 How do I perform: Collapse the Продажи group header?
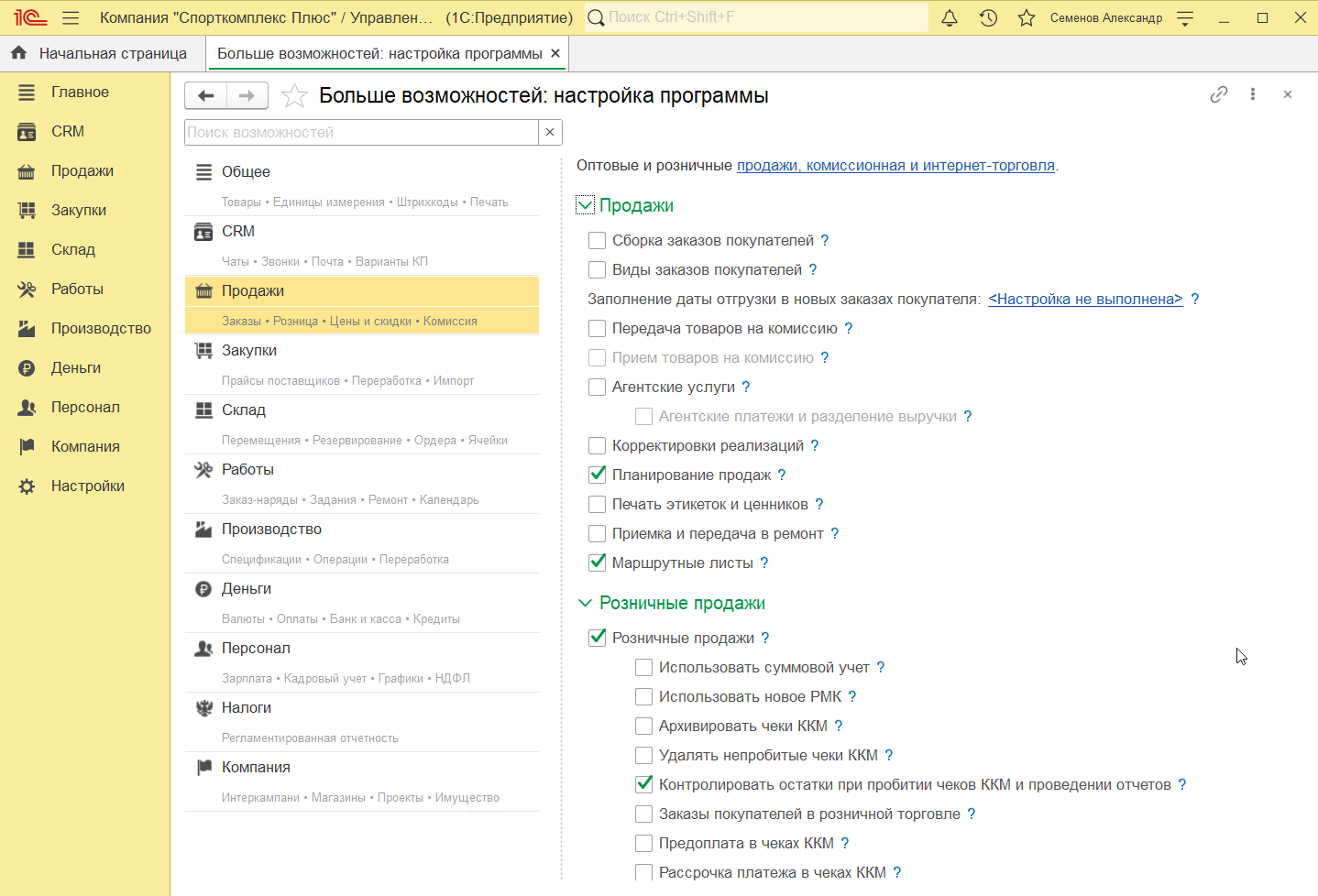tap(586, 205)
